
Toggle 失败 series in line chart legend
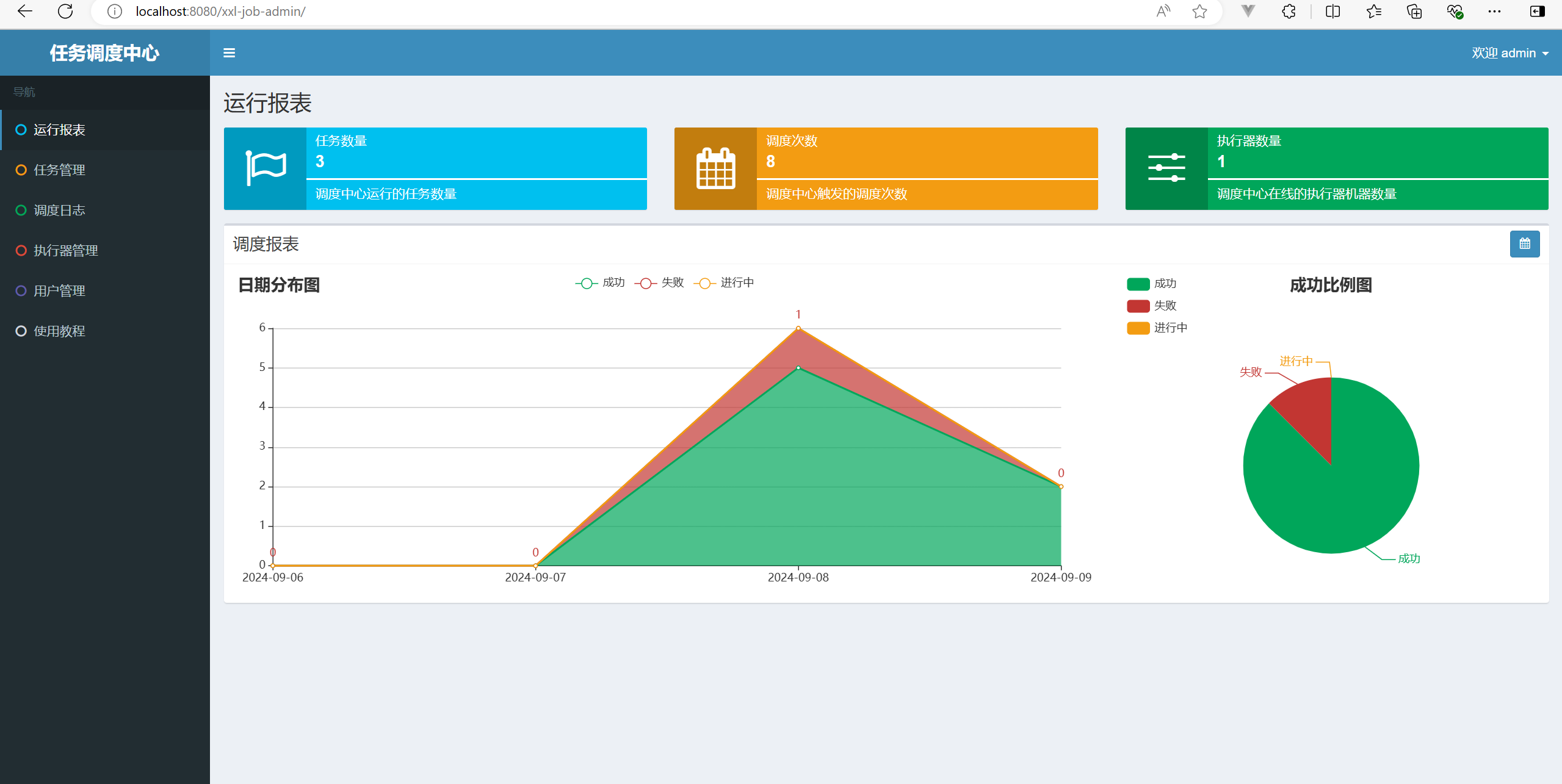coord(659,283)
